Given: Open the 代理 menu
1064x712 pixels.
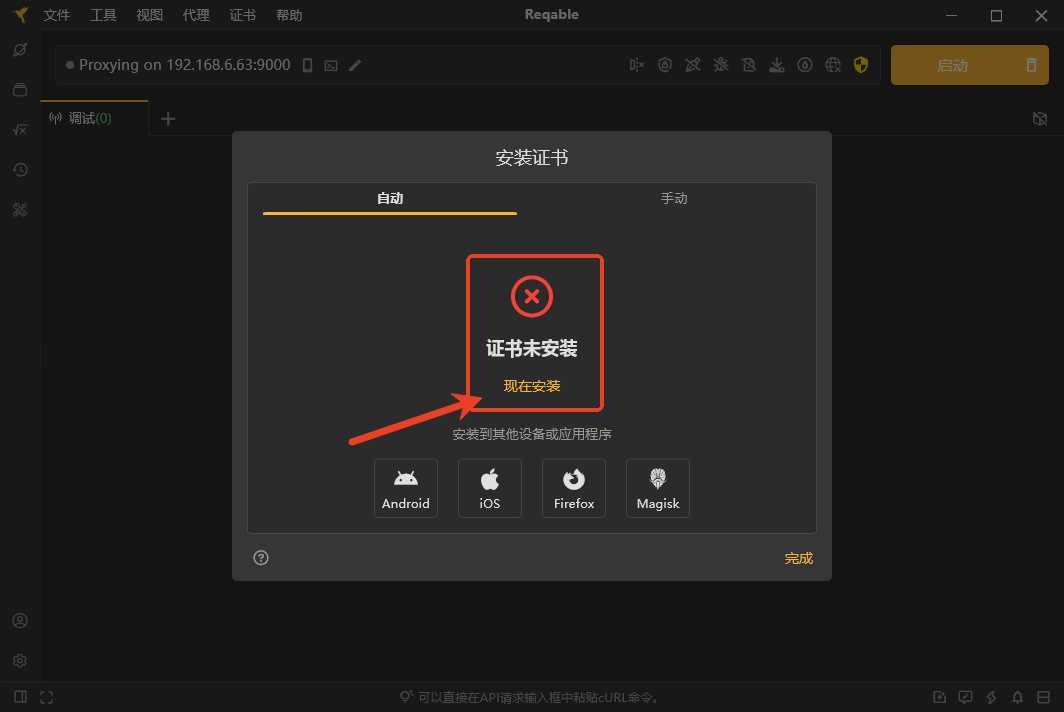Looking at the screenshot, I should 196,15.
